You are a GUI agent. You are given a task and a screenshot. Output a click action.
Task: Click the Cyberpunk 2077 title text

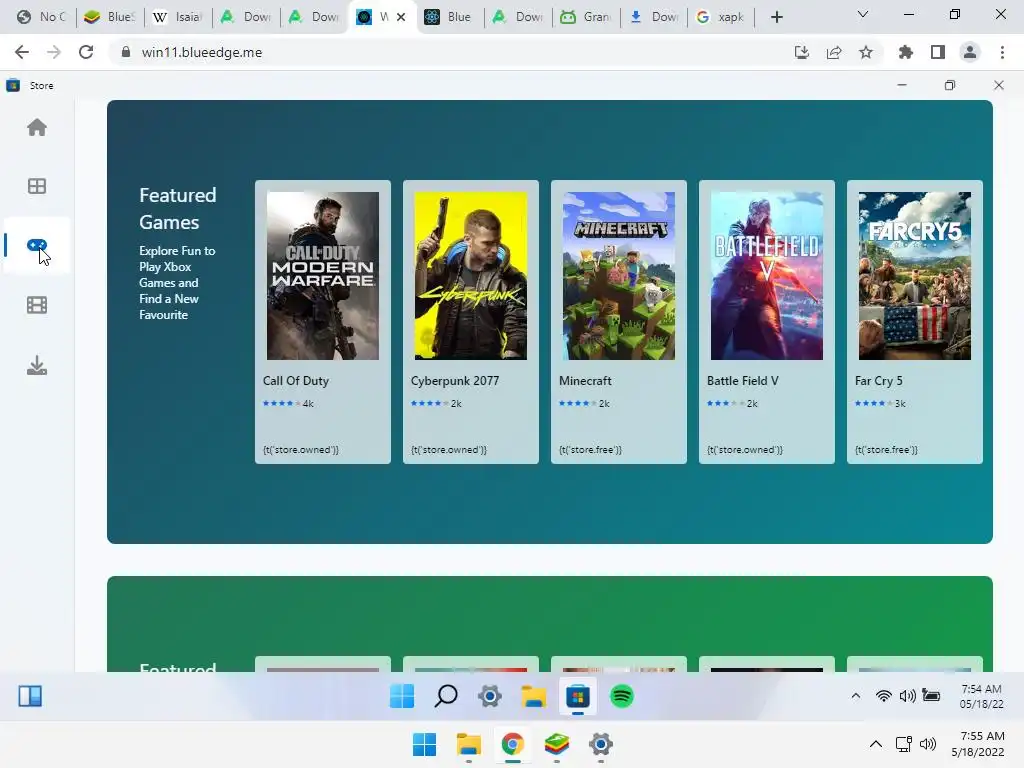tap(455, 381)
